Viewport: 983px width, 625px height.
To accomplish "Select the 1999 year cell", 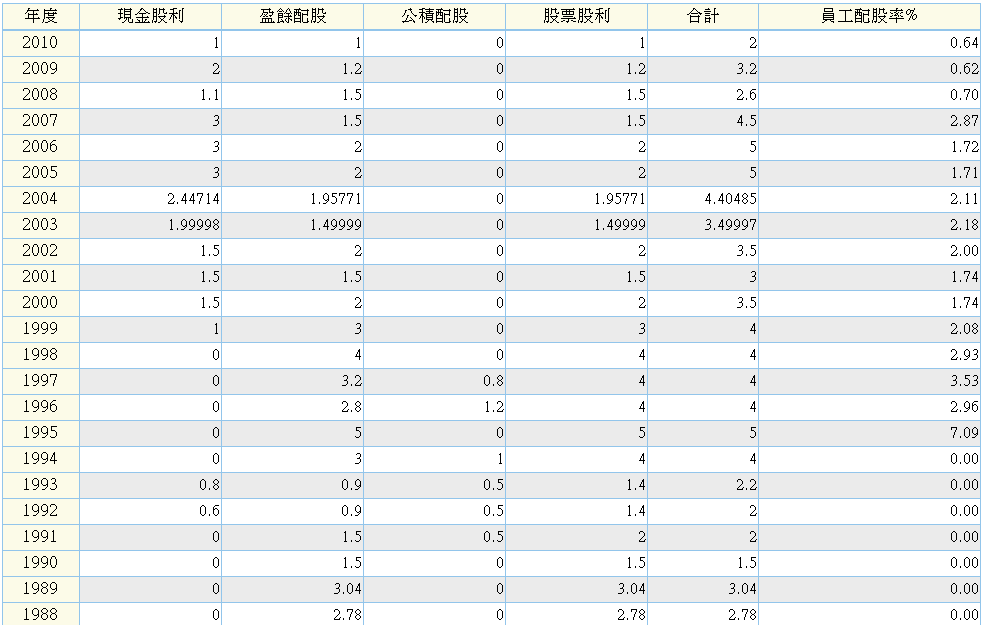I will point(41,329).
